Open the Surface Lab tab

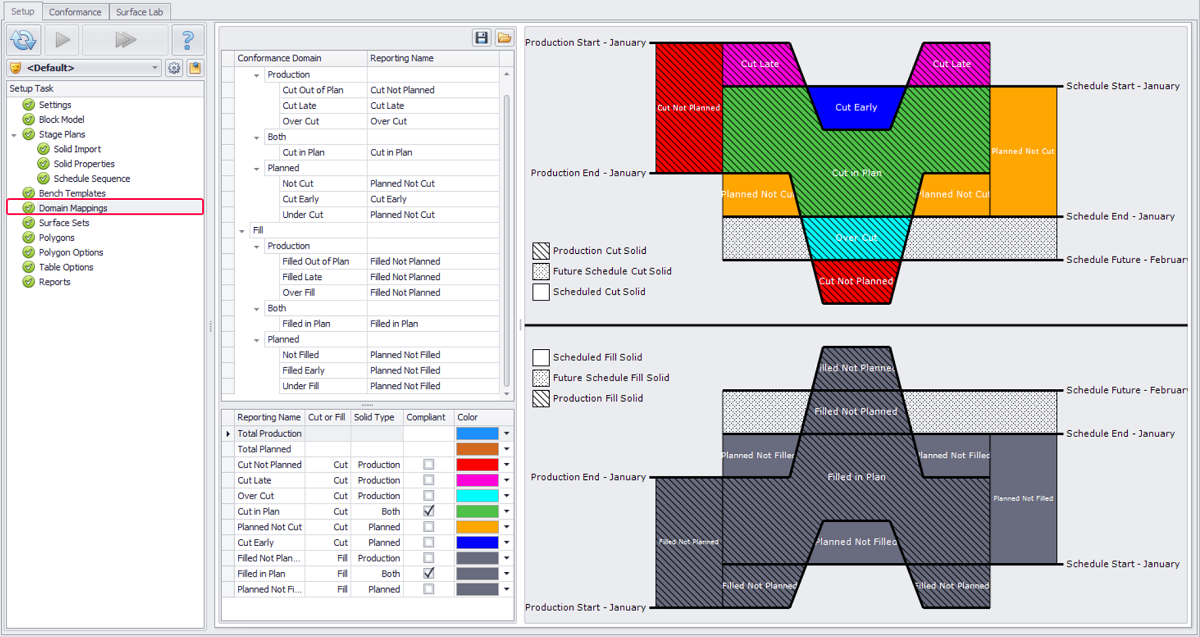point(141,12)
